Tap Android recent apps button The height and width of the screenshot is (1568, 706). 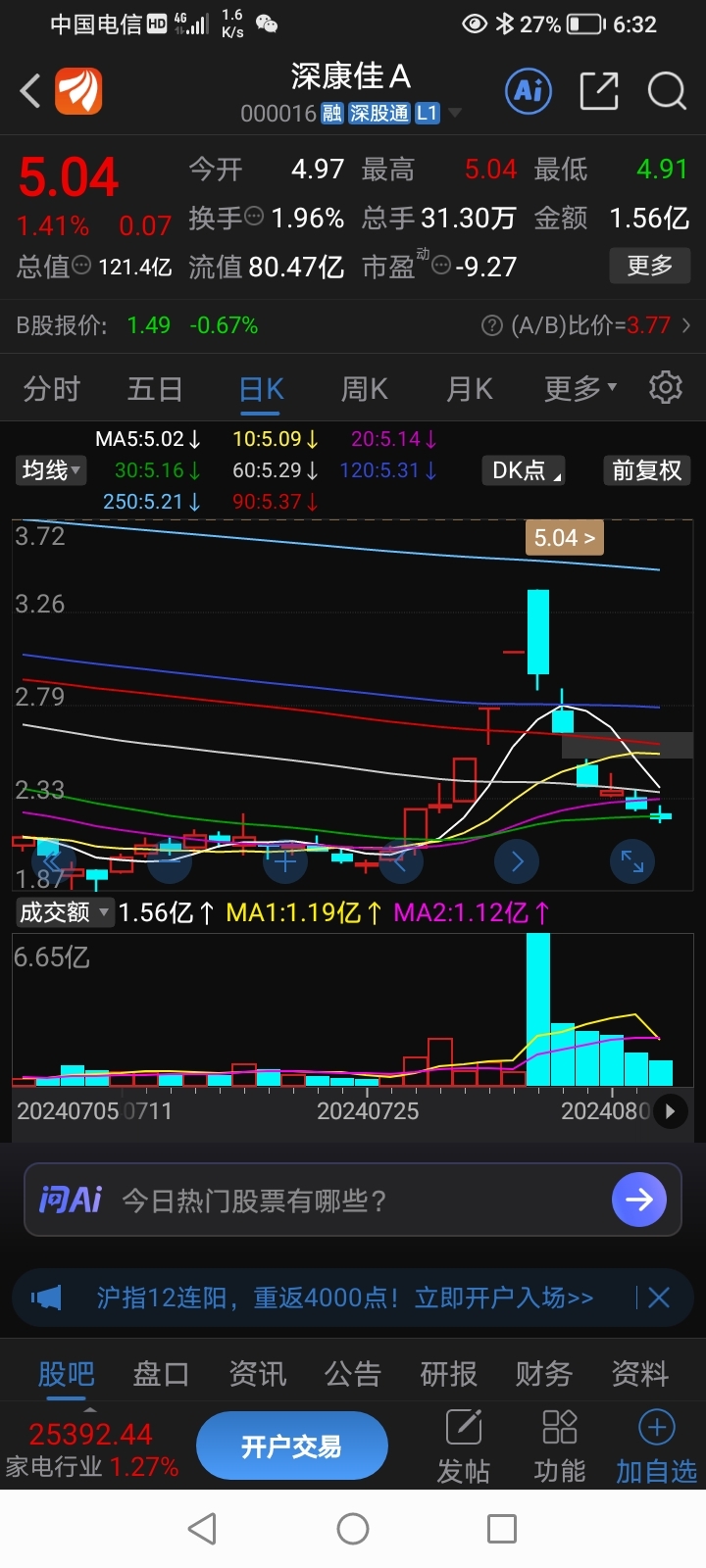pos(502,1529)
